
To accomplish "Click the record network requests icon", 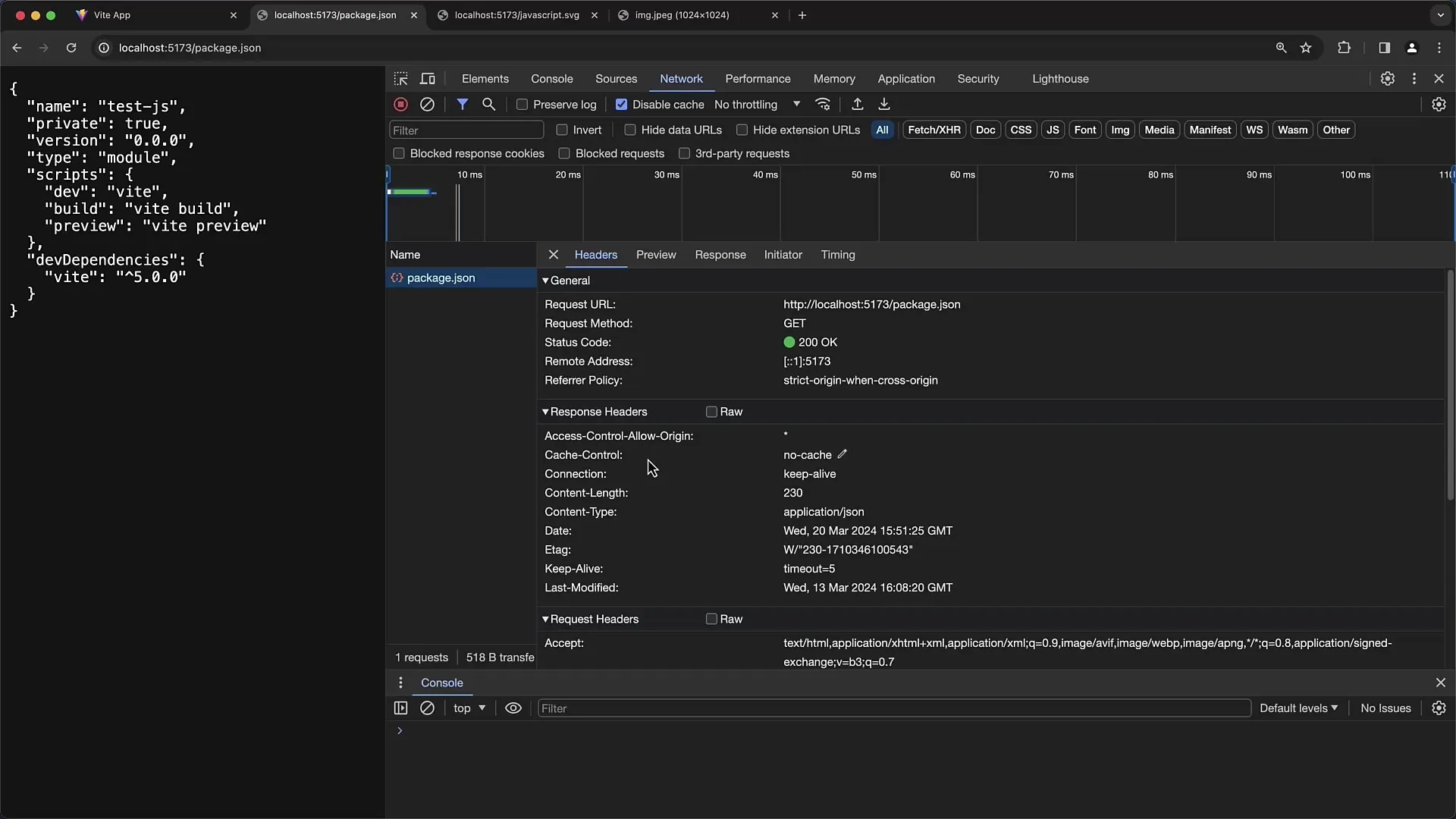I will pyautogui.click(x=400, y=104).
